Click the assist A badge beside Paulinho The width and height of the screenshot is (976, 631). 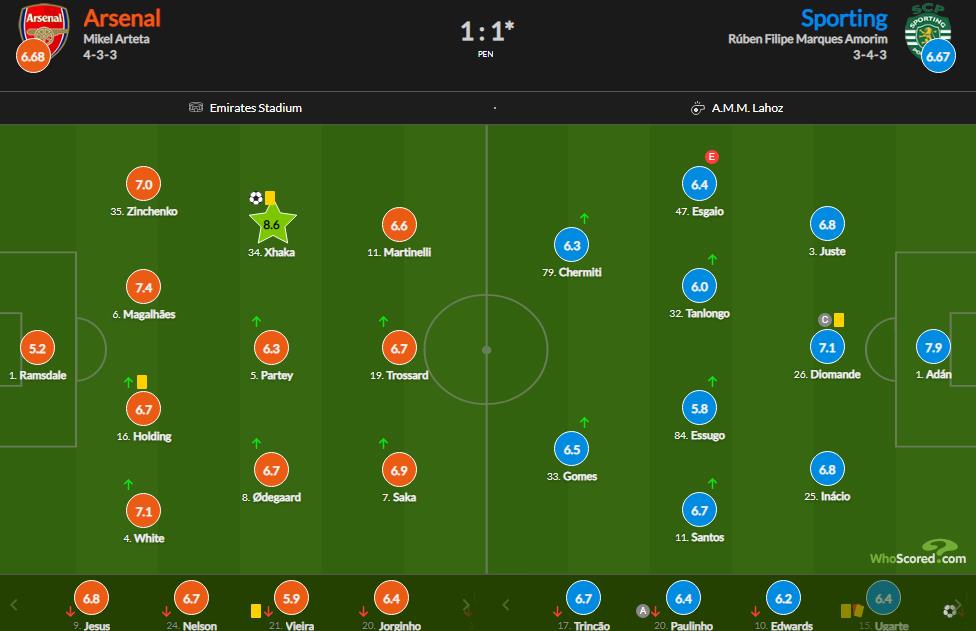pyautogui.click(x=643, y=610)
